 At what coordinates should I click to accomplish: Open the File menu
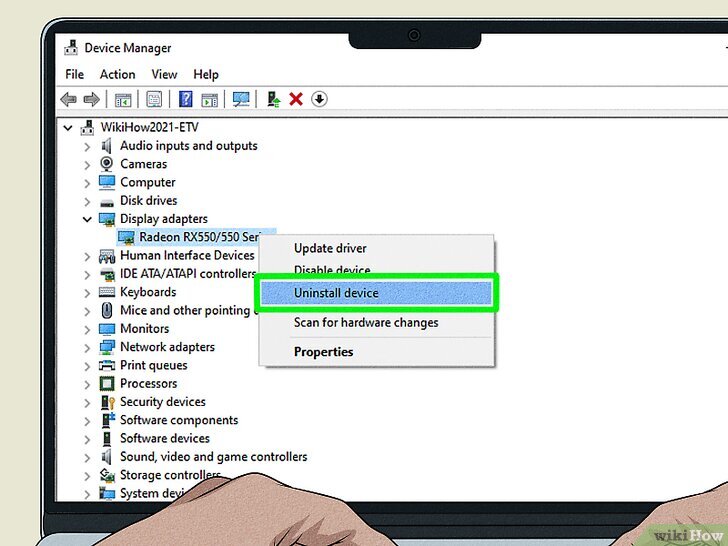pos(75,74)
